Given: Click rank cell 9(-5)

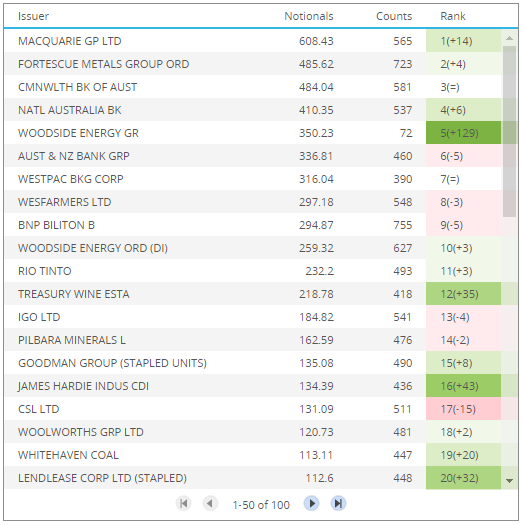Looking at the screenshot, I should 463,225.
